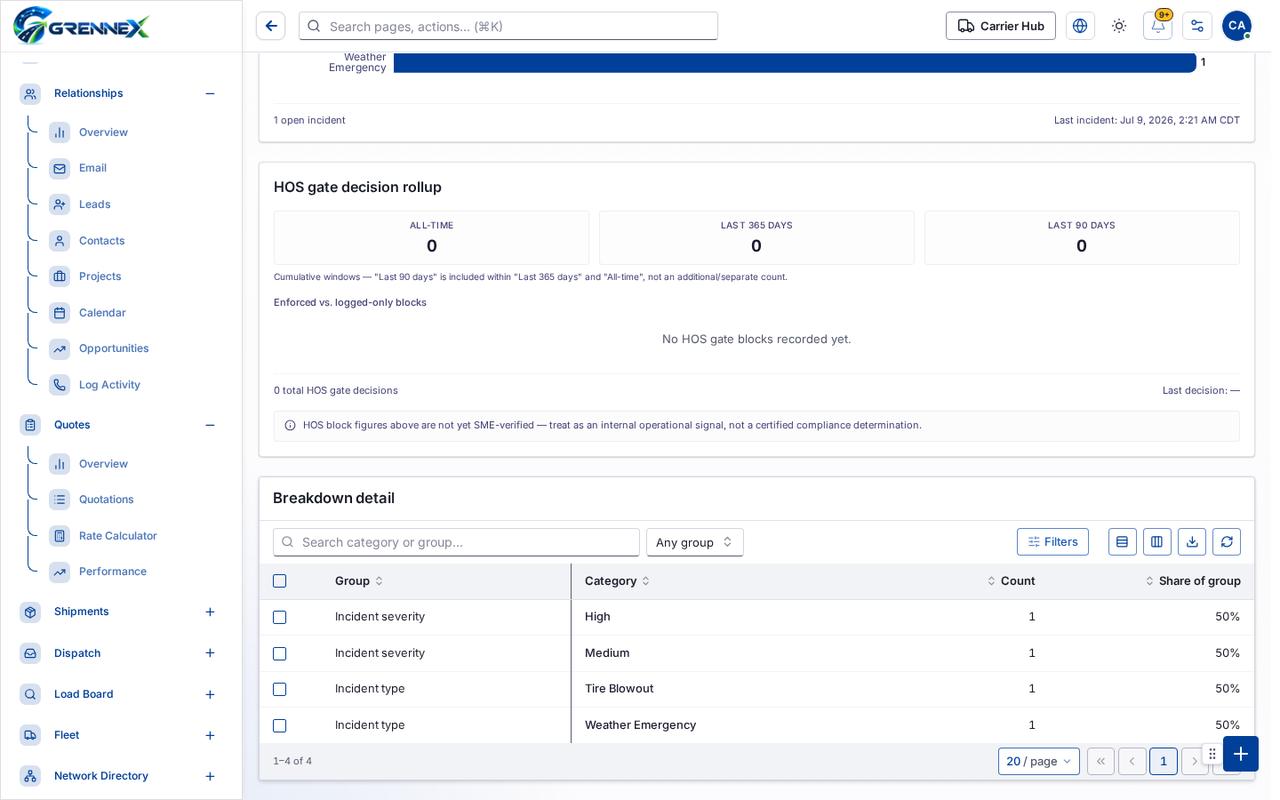The image size is (1280, 800).
Task: Open the CA user avatar menu
Action: tap(1237, 26)
